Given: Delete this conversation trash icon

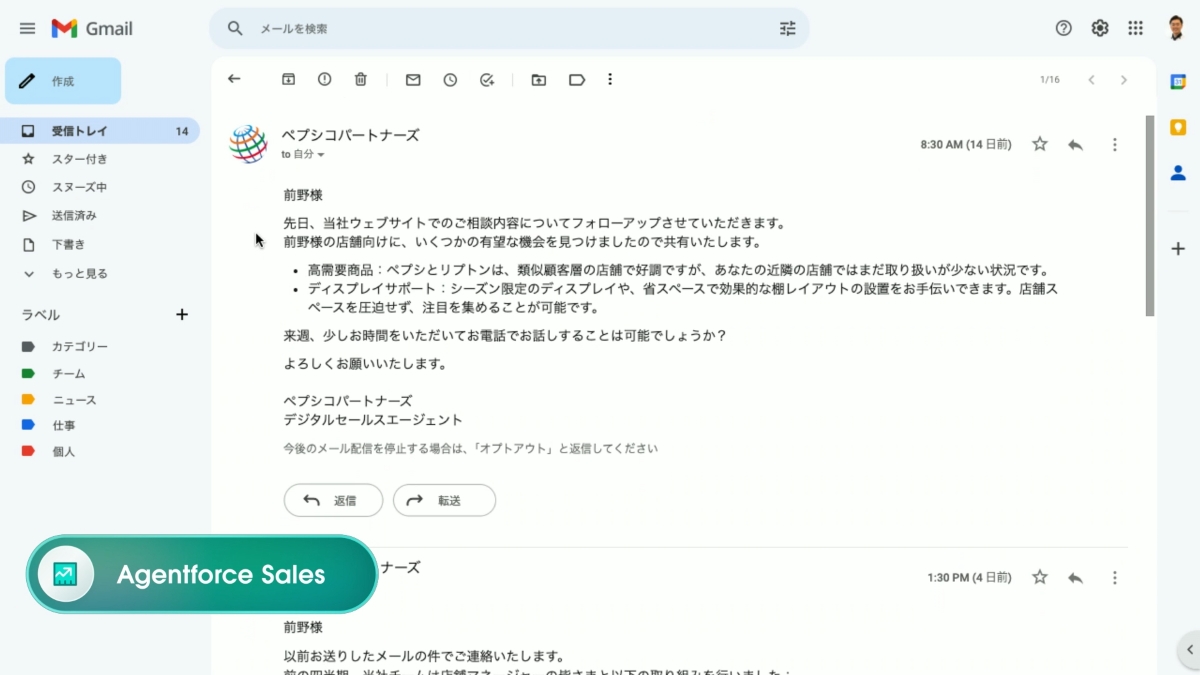Looking at the screenshot, I should [361, 79].
